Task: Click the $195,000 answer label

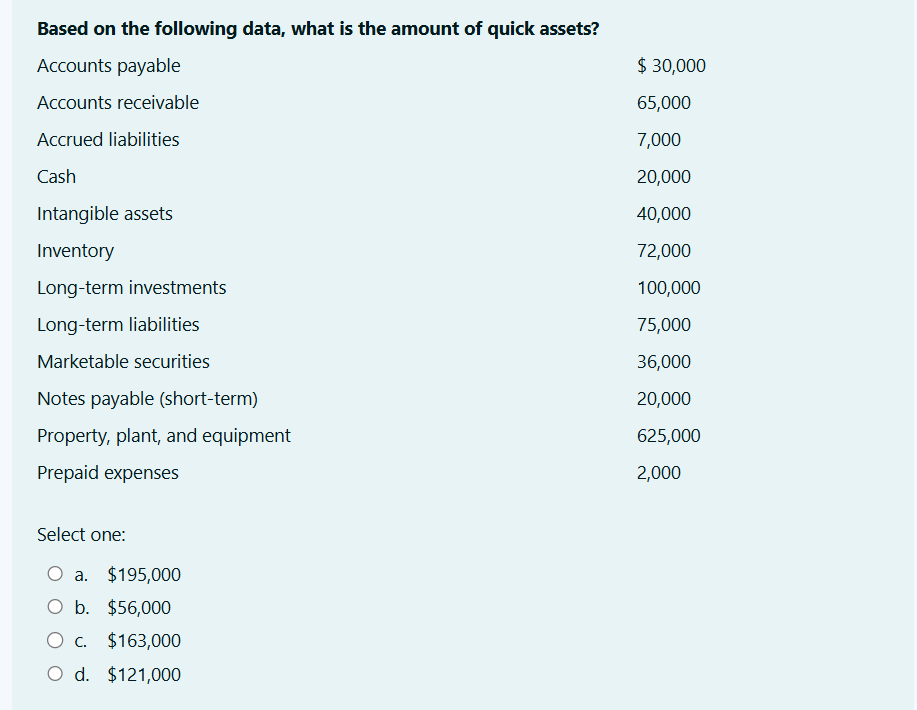Action: [x=143, y=574]
